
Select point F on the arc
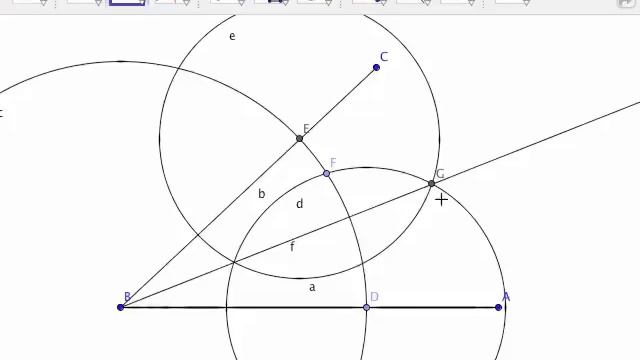click(x=326, y=173)
